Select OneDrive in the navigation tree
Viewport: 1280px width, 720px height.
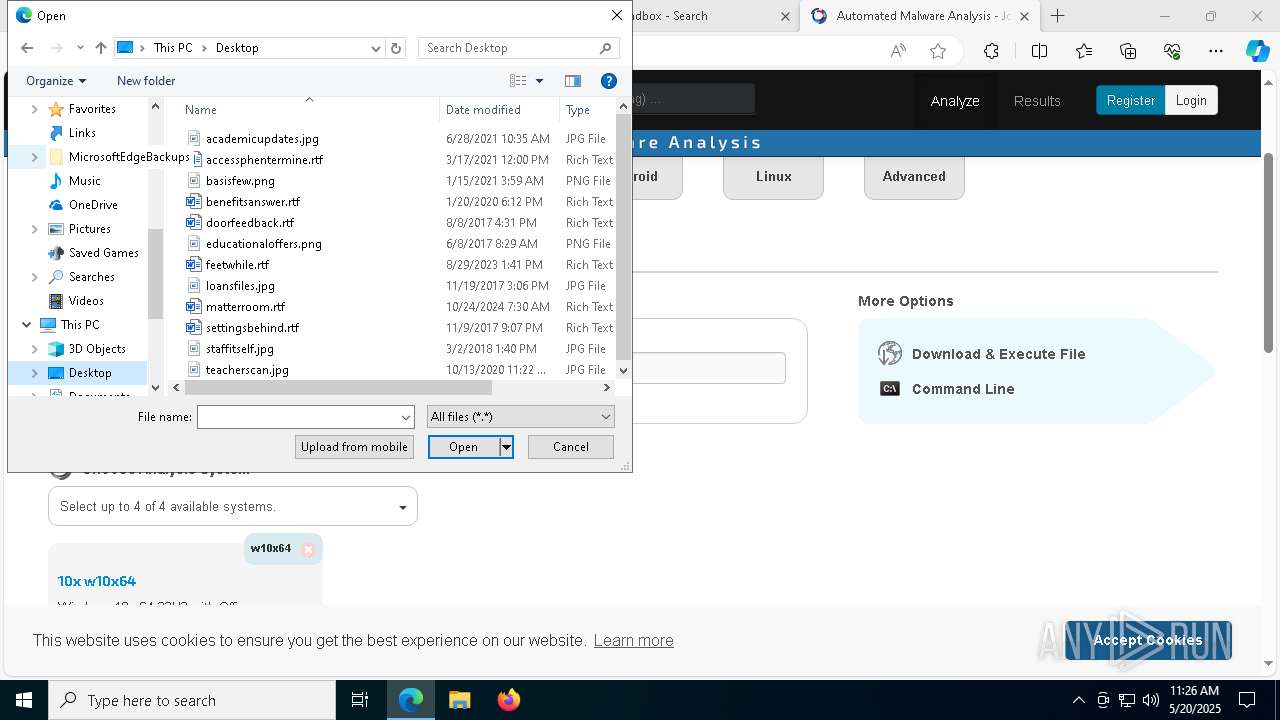pyautogui.click(x=93, y=205)
